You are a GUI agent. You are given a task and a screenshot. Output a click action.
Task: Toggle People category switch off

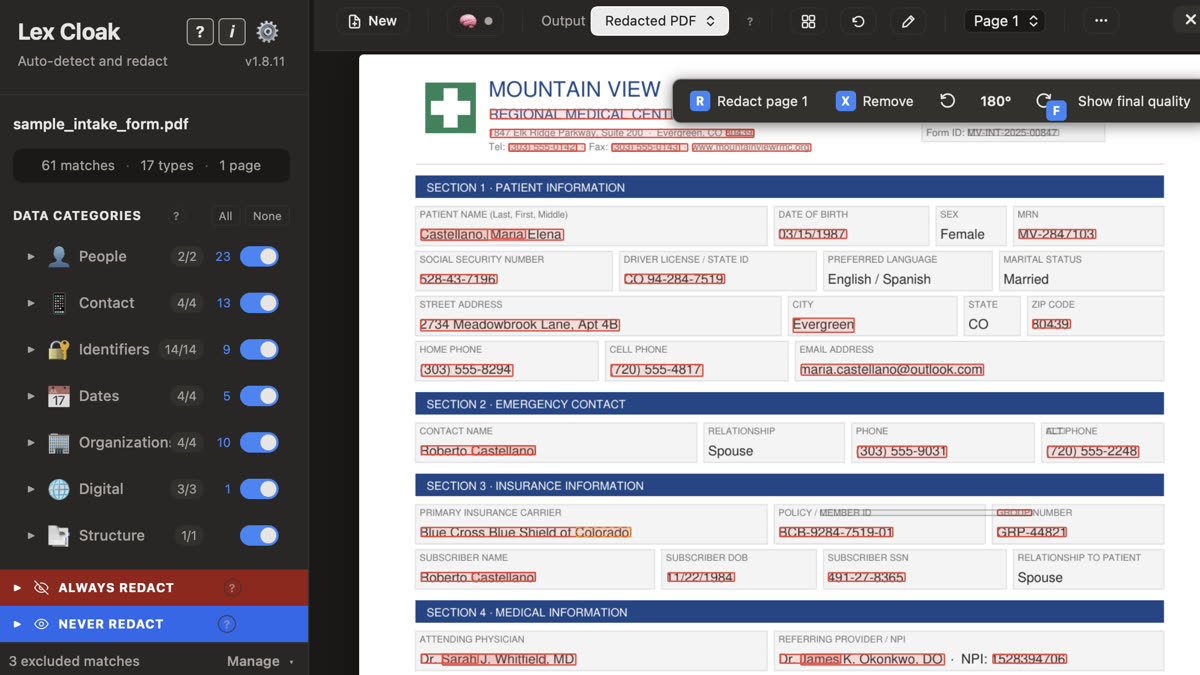[x=259, y=257]
